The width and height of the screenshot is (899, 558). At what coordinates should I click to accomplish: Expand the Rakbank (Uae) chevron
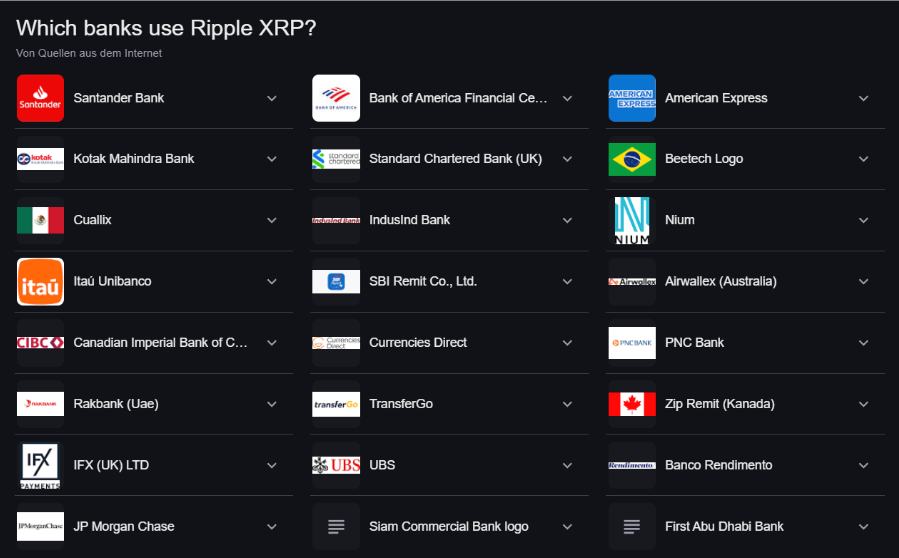272,404
